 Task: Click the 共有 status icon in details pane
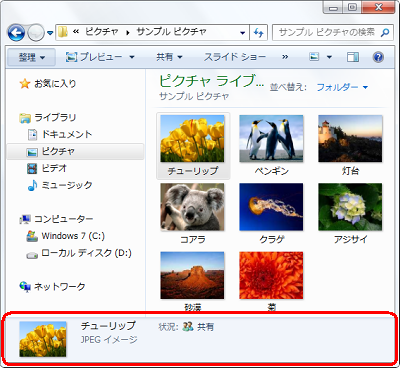point(188,326)
